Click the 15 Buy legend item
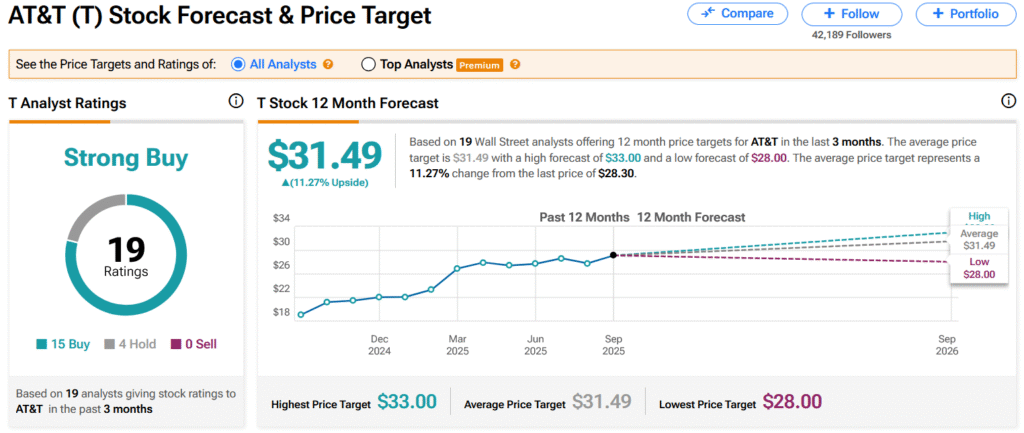The image size is (1024, 433). (62, 344)
